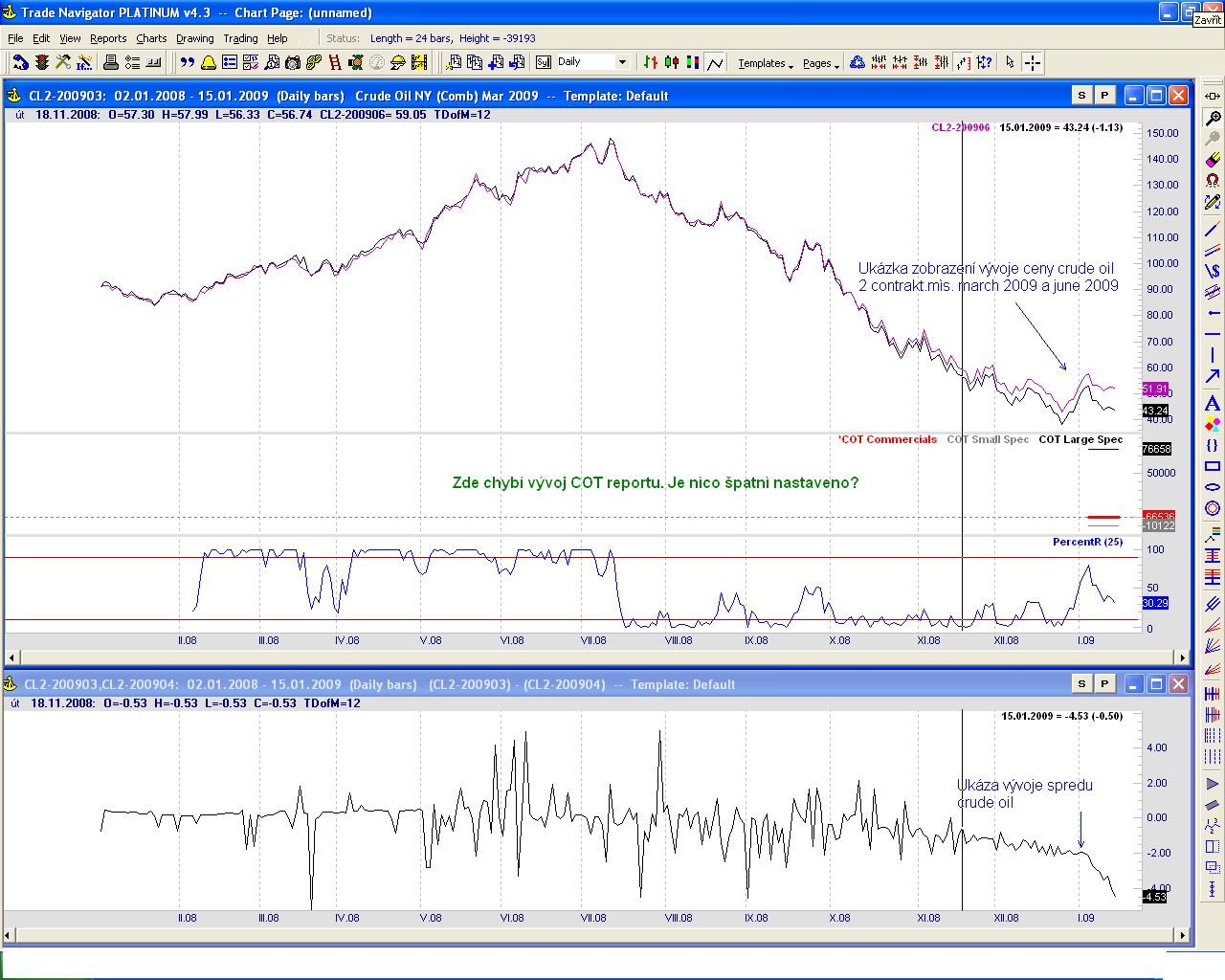Open the View menu
The image size is (1225, 980).
70,38
